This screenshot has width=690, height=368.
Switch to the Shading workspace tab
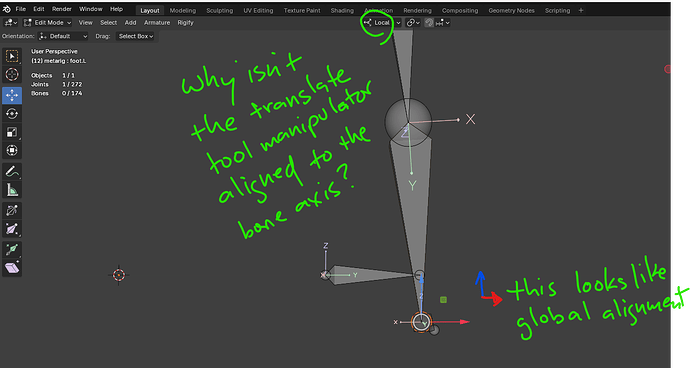pyautogui.click(x=342, y=11)
